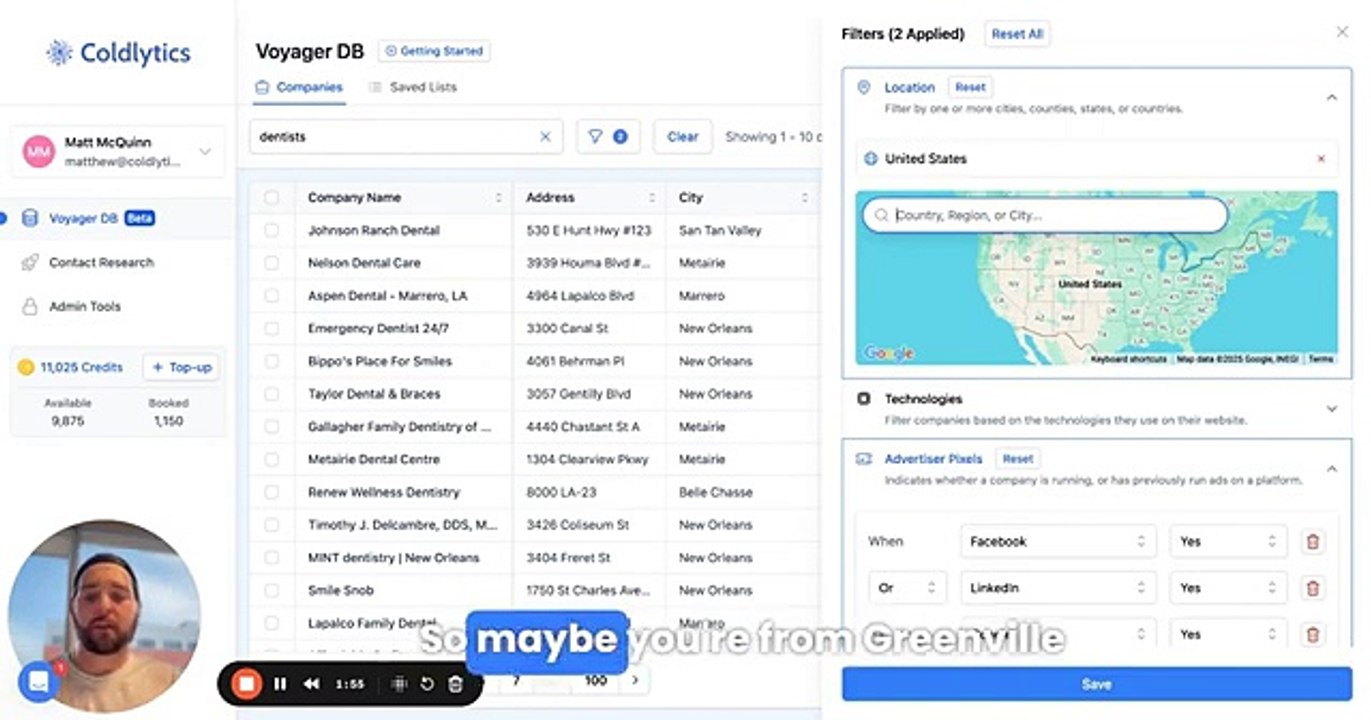Image resolution: width=1371 pixels, height=720 pixels.
Task: Open the Or operator dropdown beside LinkedIn
Action: (x=906, y=588)
